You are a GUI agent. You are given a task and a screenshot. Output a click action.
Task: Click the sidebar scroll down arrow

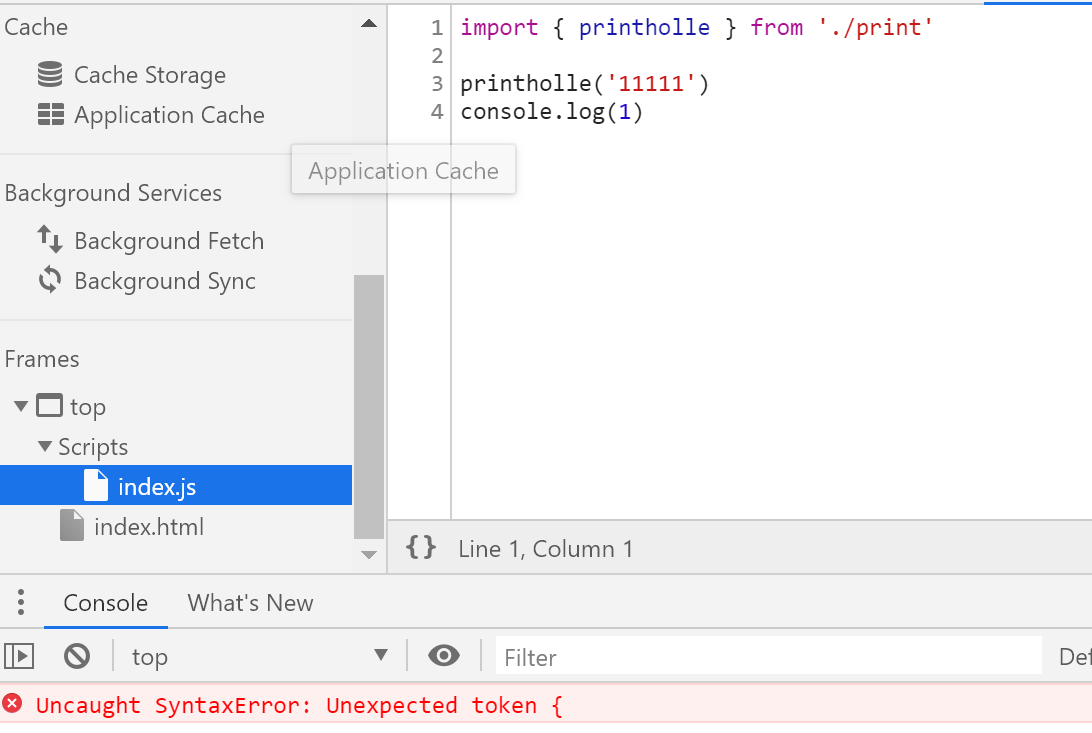tap(369, 555)
